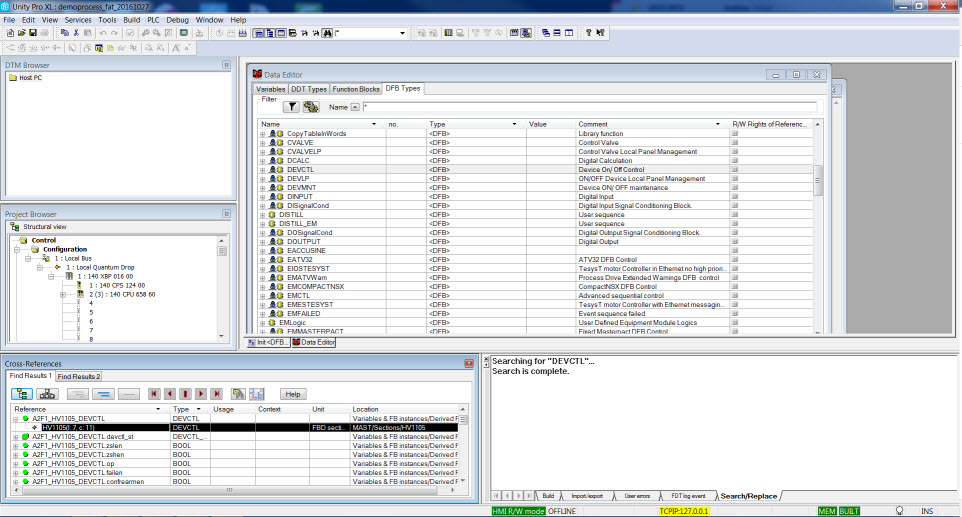
Task: Toggle R/W rights checkbox for DINPUT row
Action: point(734,197)
